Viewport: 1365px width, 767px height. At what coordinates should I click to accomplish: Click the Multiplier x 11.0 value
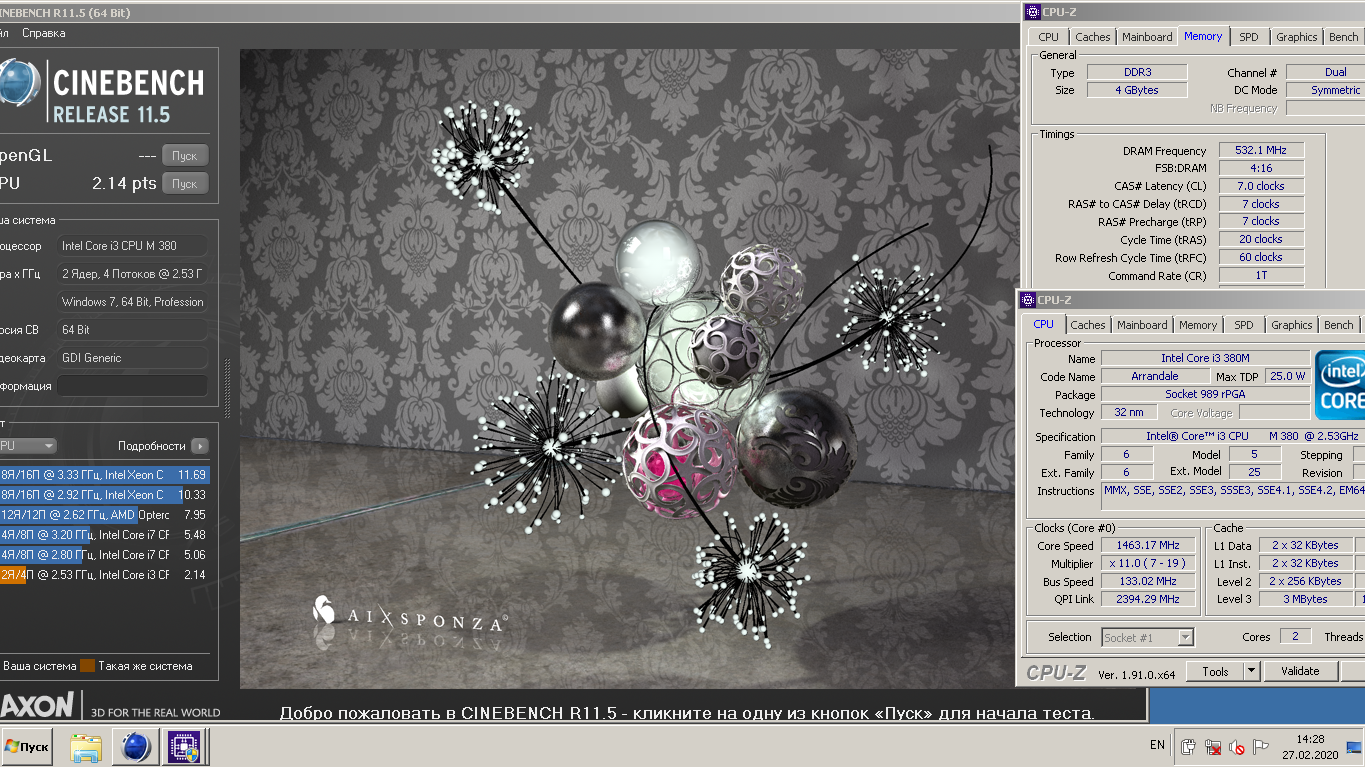[x=1149, y=564]
